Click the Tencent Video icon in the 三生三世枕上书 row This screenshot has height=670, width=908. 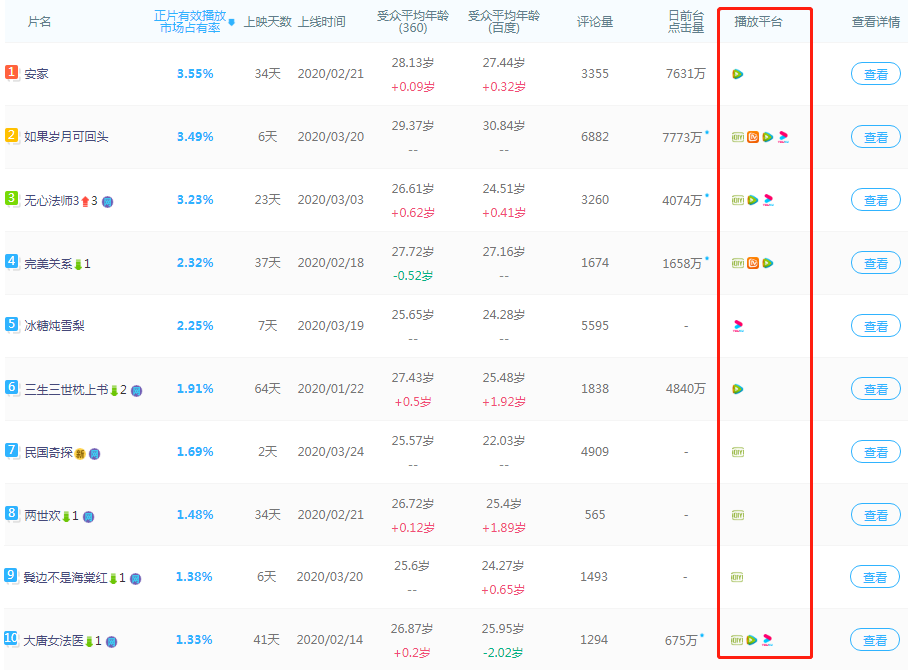pyautogui.click(x=738, y=389)
